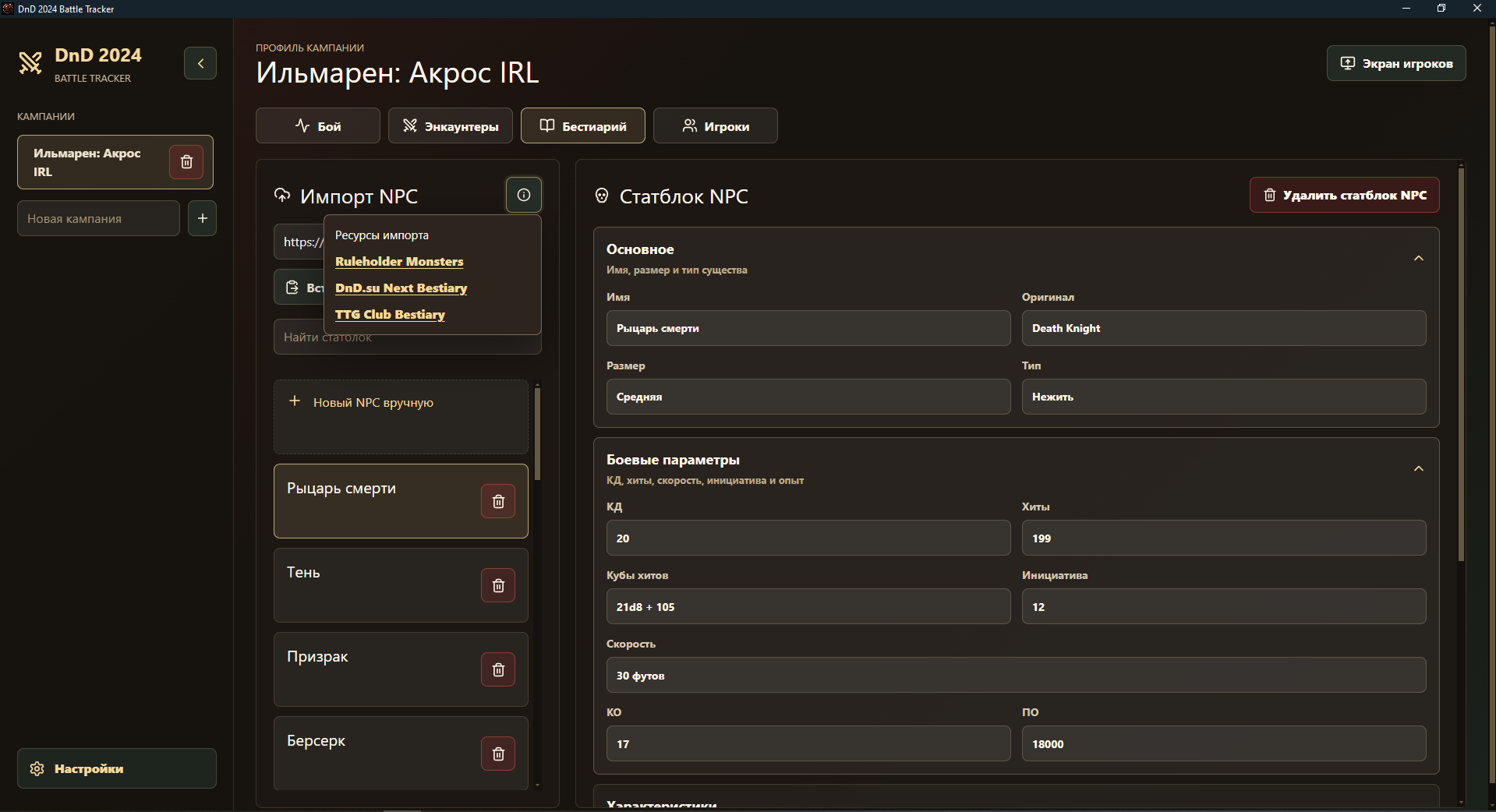Edit the Кубы хитов field
The image size is (1496, 812).
tap(808, 606)
